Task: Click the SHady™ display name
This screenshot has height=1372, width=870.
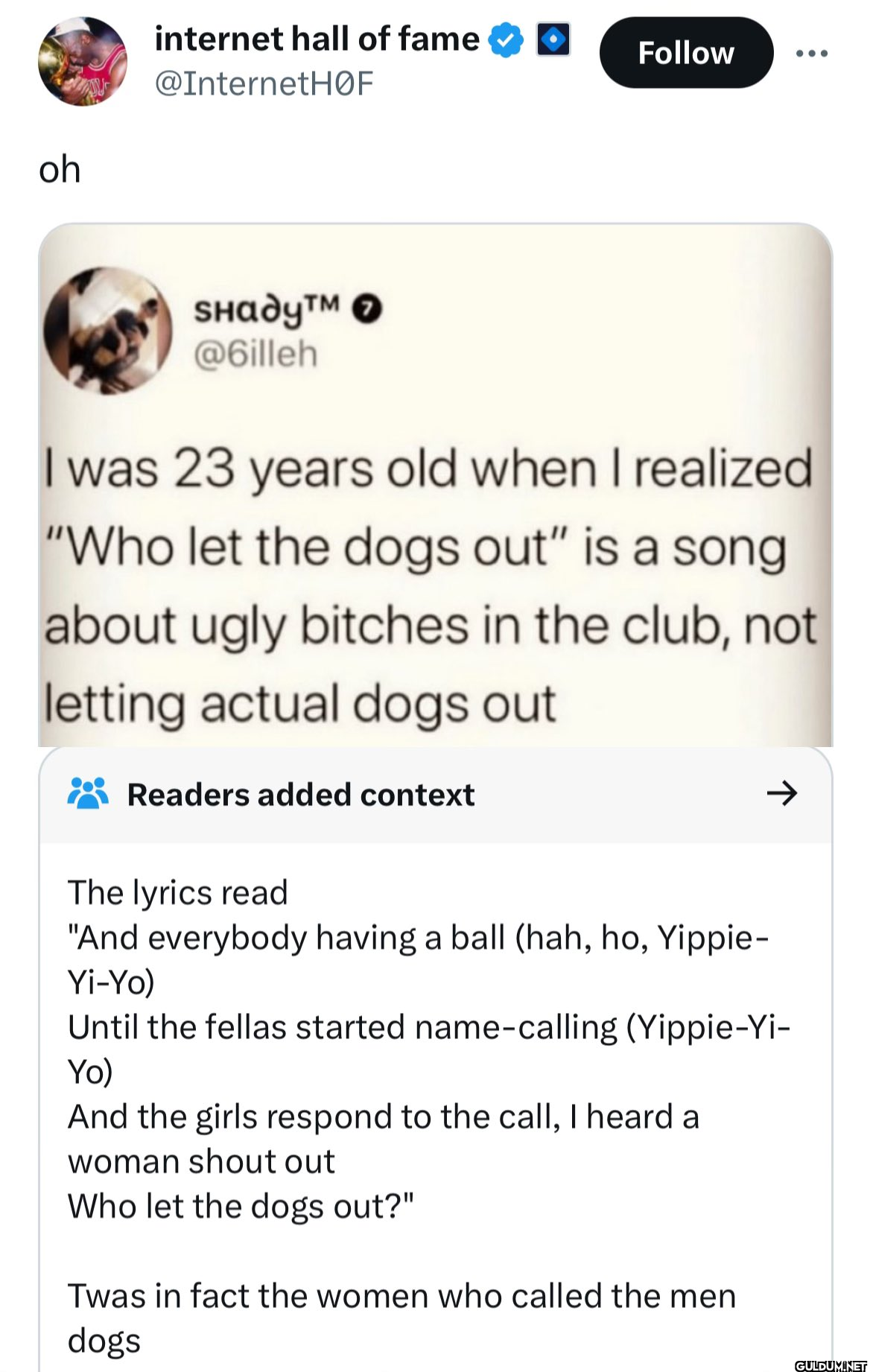Action: click(x=267, y=309)
